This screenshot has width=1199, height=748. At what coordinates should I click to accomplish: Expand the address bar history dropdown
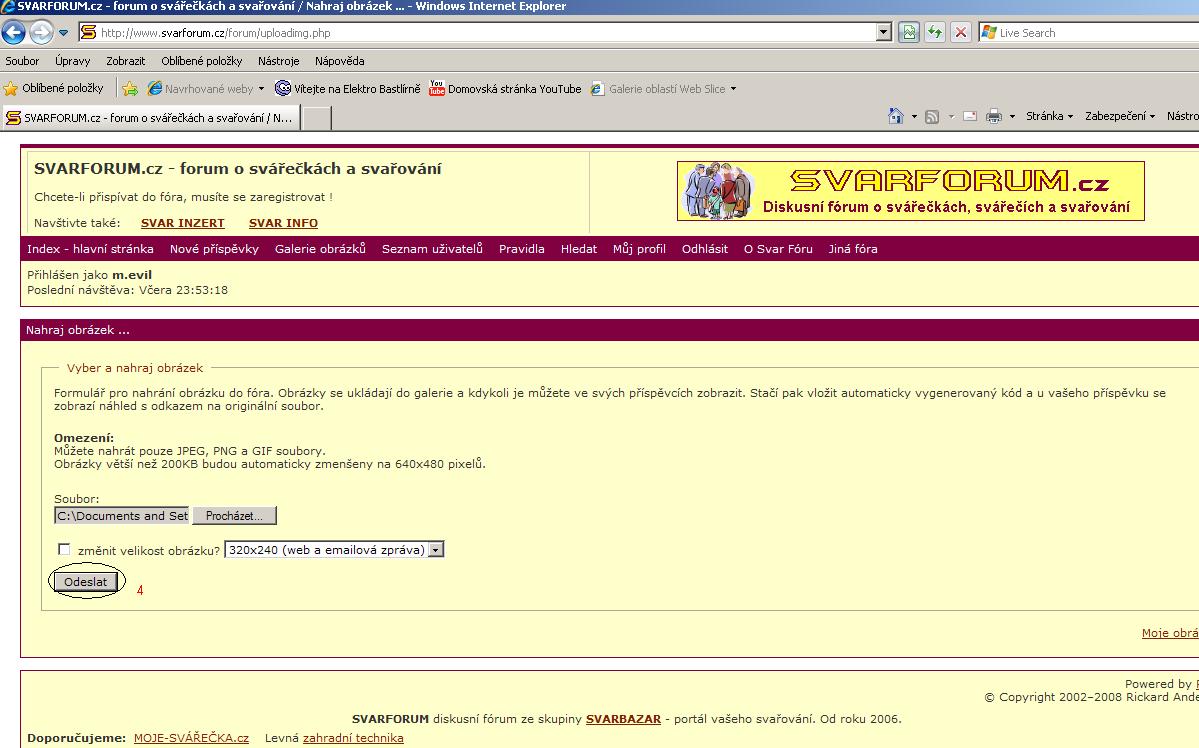(x=884, y=32)
